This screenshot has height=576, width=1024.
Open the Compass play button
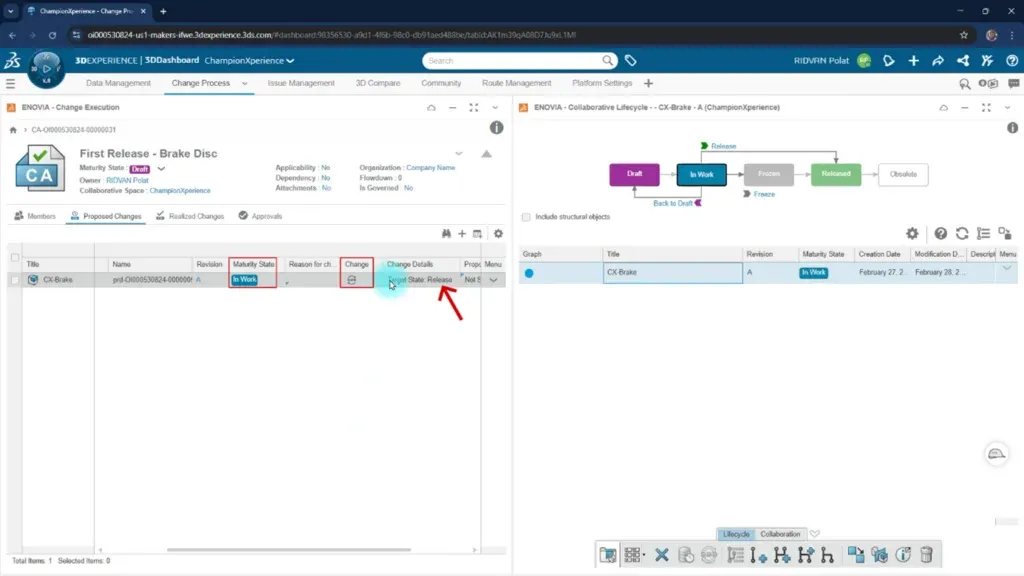46,69
